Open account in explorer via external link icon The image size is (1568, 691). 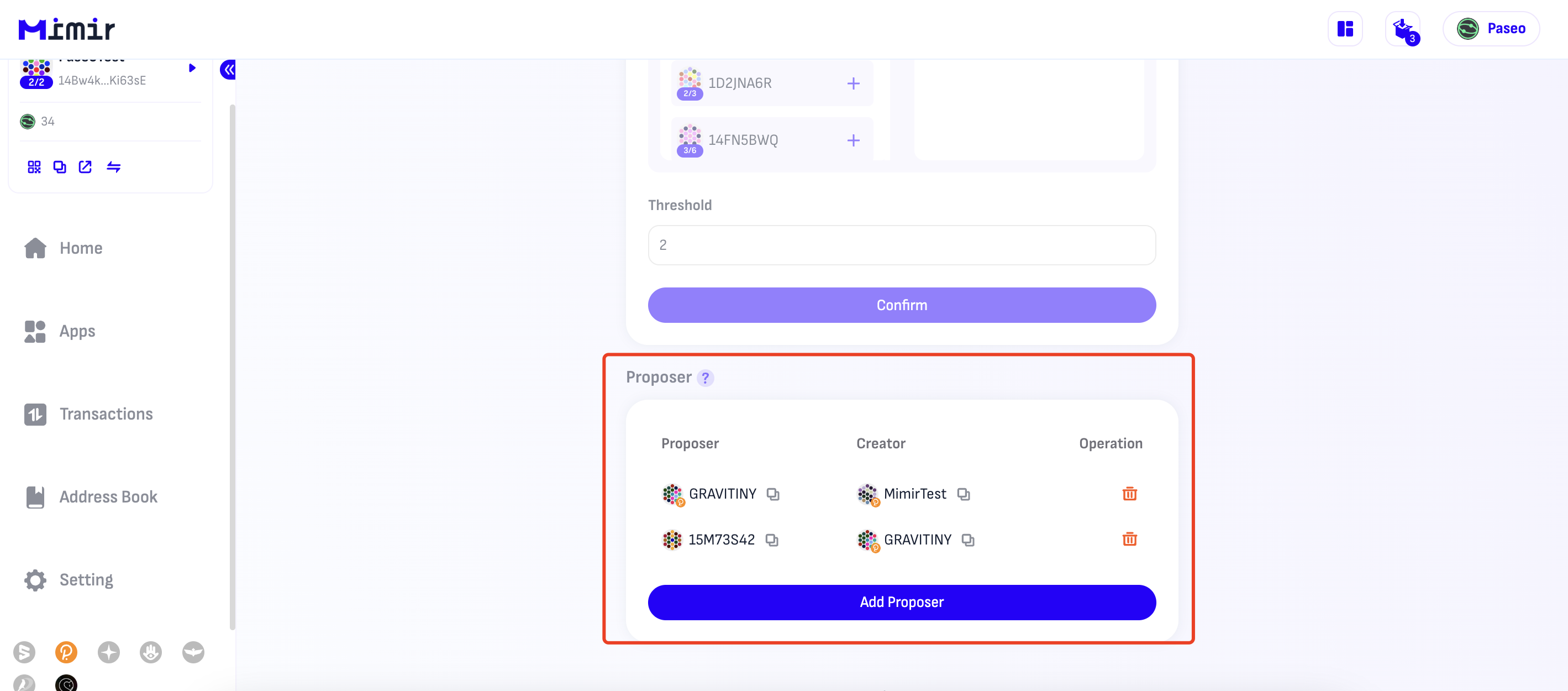(x=85, y=167)
